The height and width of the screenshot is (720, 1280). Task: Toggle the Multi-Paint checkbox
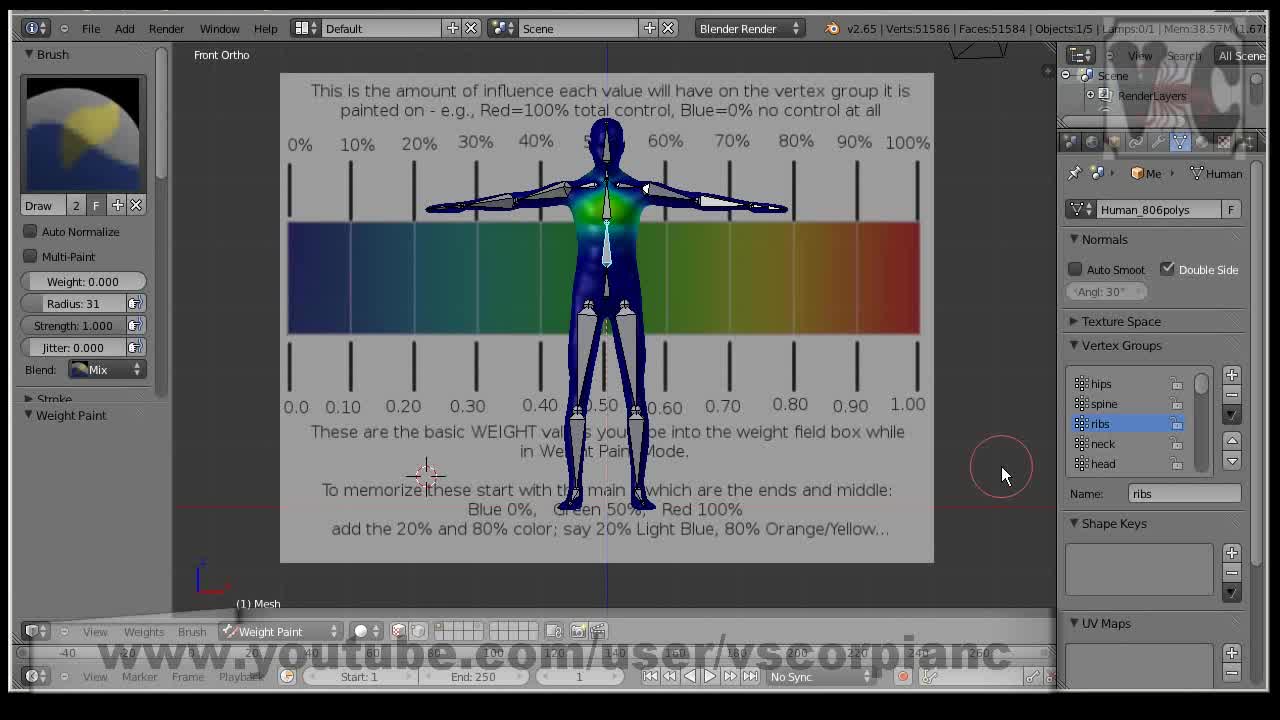coord(31,256)
